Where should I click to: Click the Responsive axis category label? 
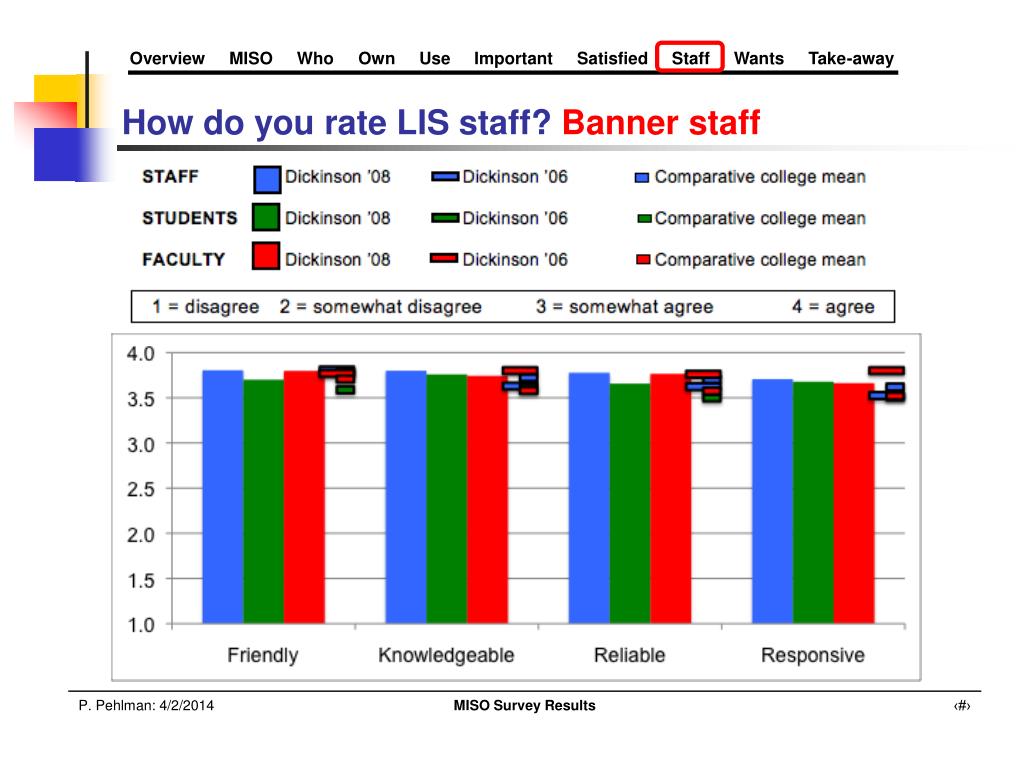click(813, 655)
